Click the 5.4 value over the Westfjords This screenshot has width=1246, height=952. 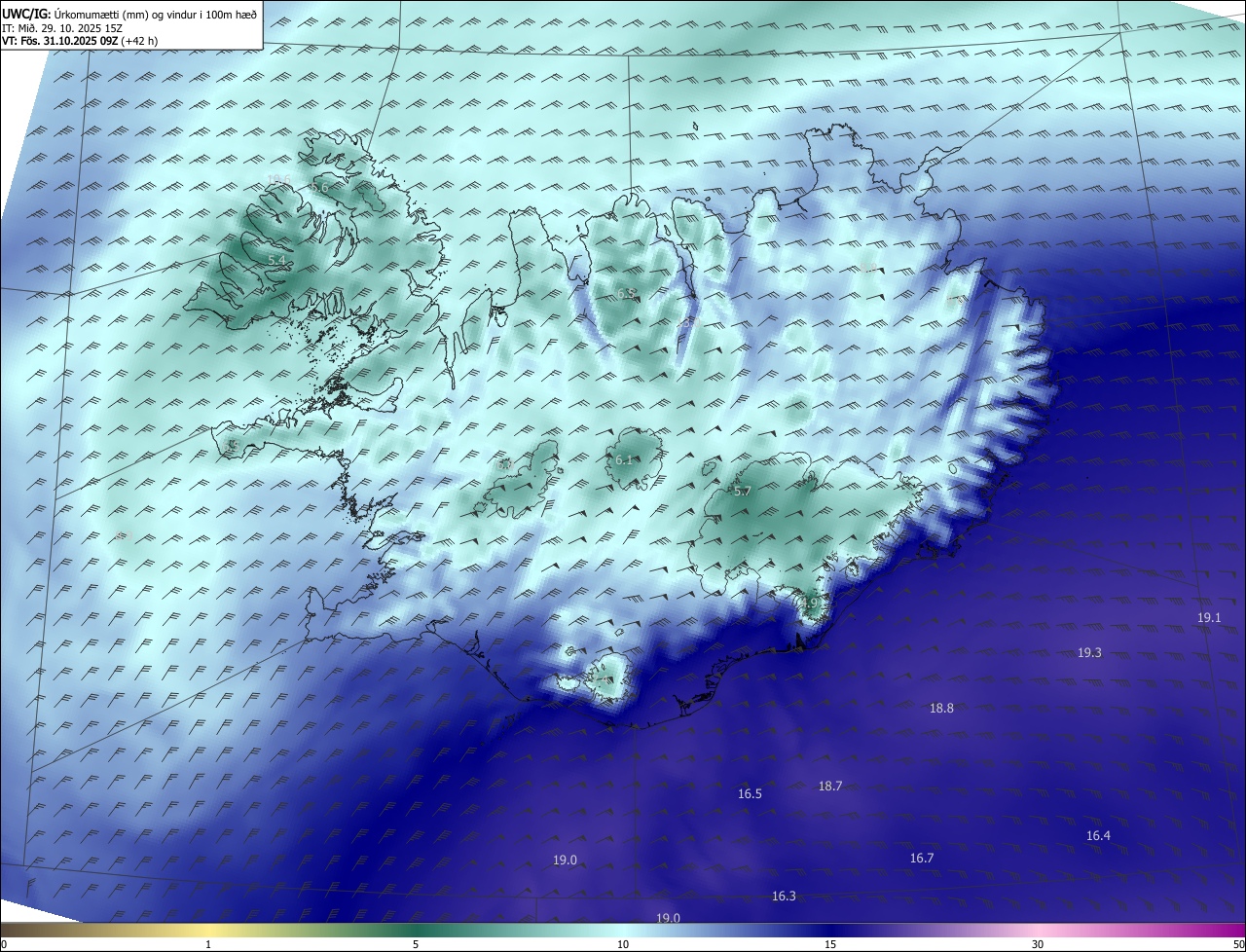276,260
